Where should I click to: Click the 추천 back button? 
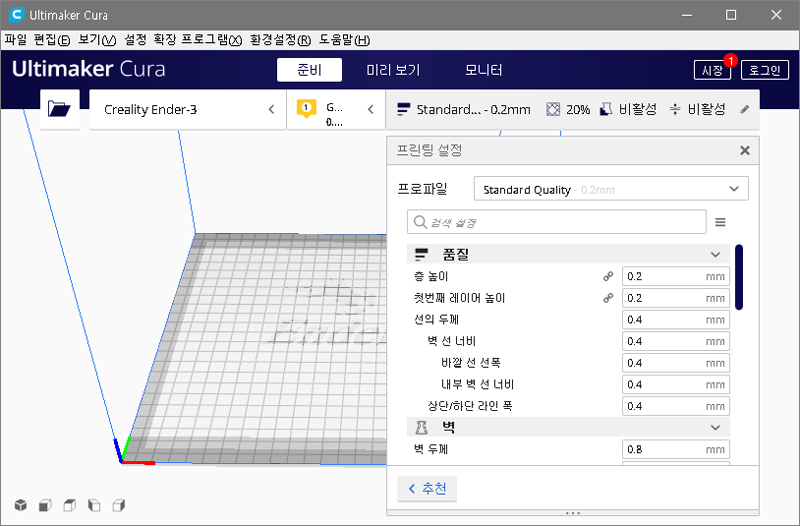click(427, 489)
